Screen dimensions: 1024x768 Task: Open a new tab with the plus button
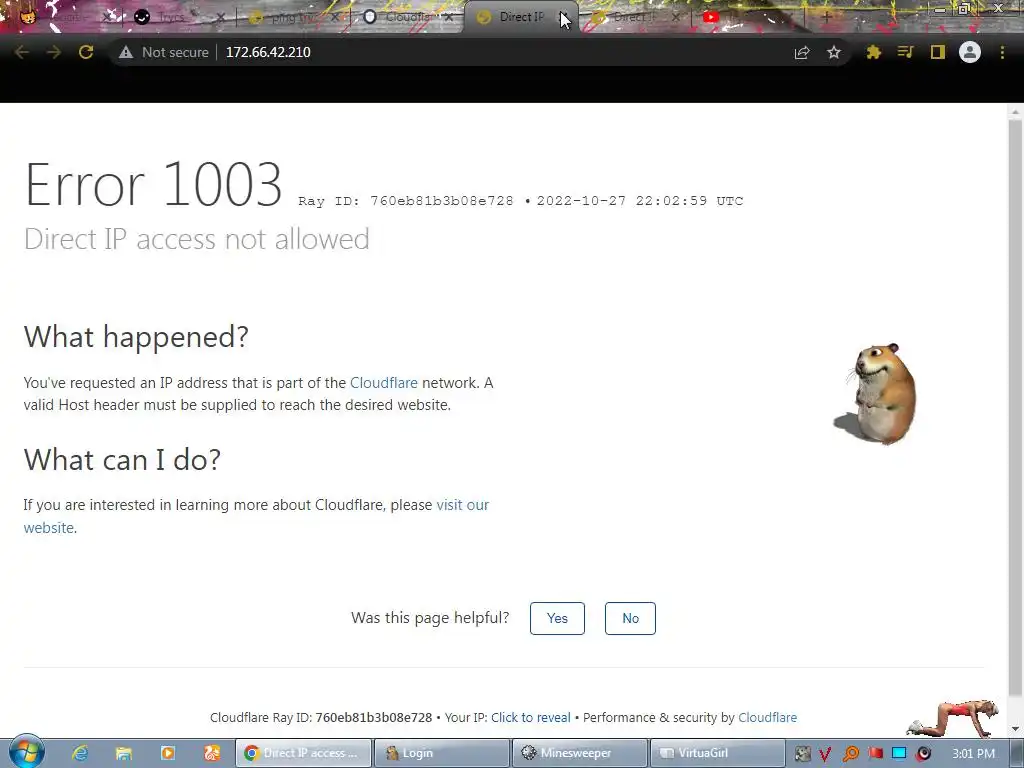click(826, 18)
